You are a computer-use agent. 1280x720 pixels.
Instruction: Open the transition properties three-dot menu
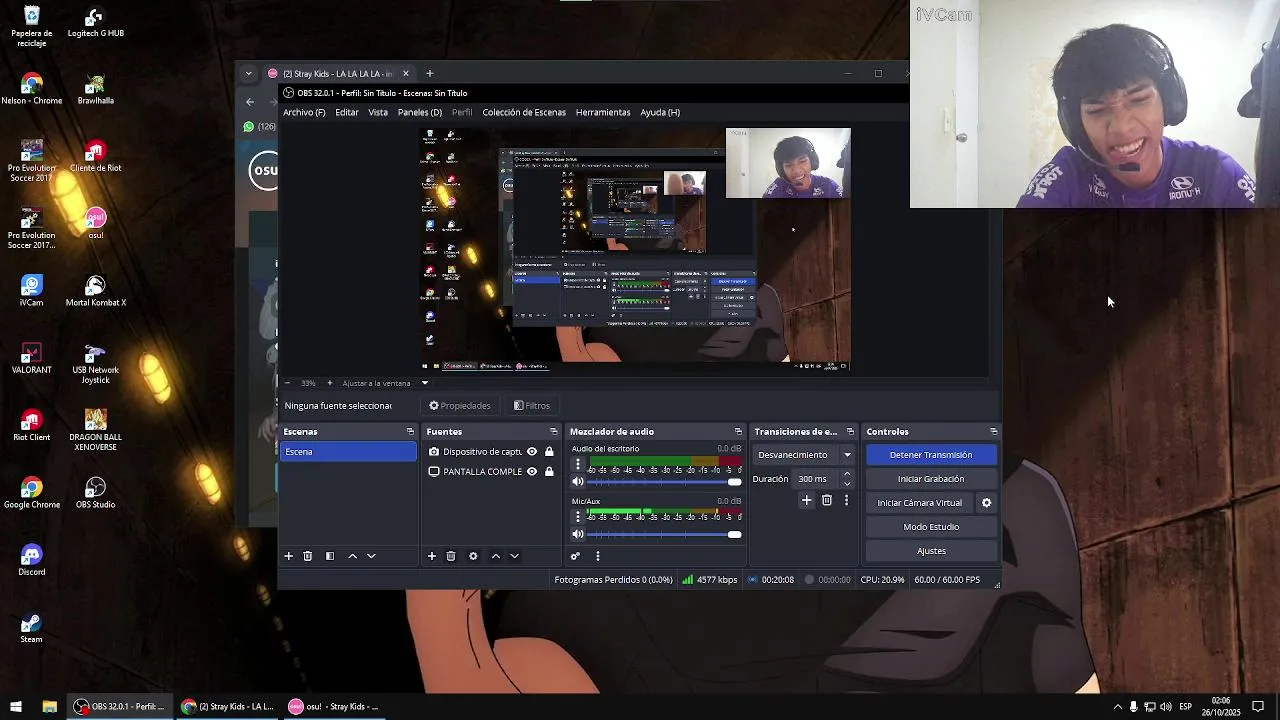pos(846,500)
